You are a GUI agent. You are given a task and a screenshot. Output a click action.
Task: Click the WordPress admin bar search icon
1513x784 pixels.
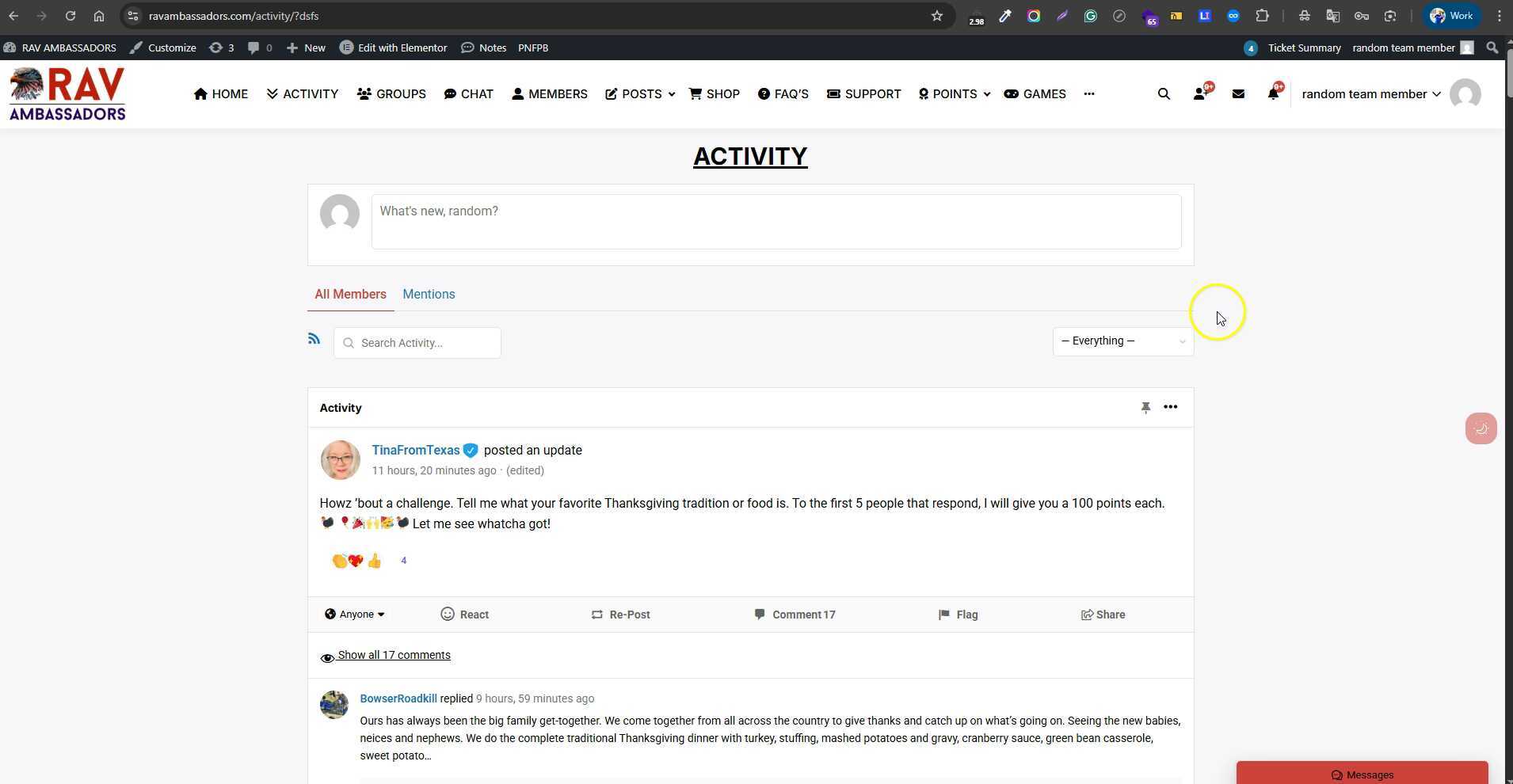(x=1492, y=48)
